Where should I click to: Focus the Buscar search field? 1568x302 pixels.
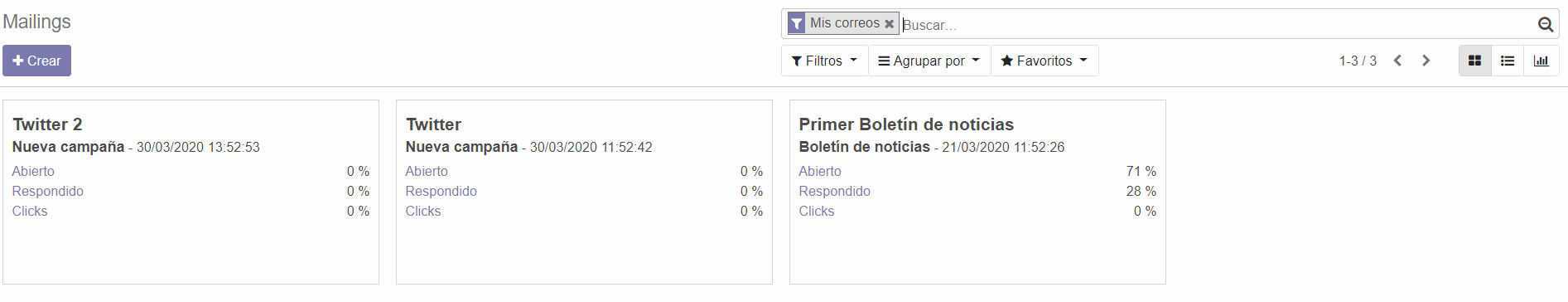coord(1216,25)
